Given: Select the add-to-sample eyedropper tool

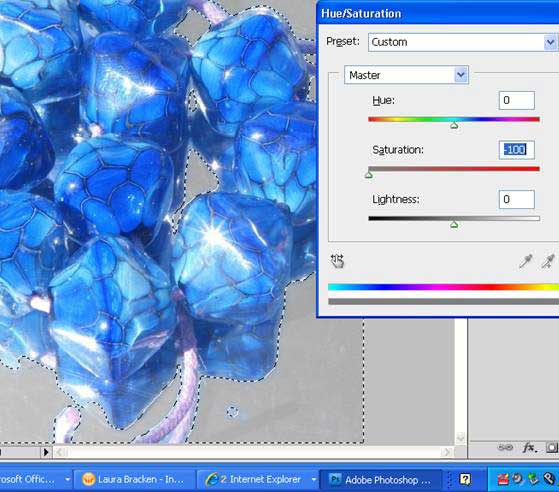Looking at the screenshot, I should pyautogui.click(x=548, y=261).
